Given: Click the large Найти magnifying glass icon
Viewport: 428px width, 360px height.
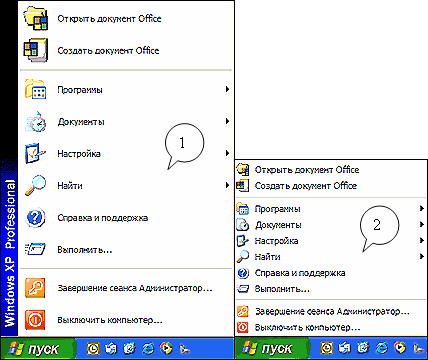Looking at the screenshot, I should point(35,185).
